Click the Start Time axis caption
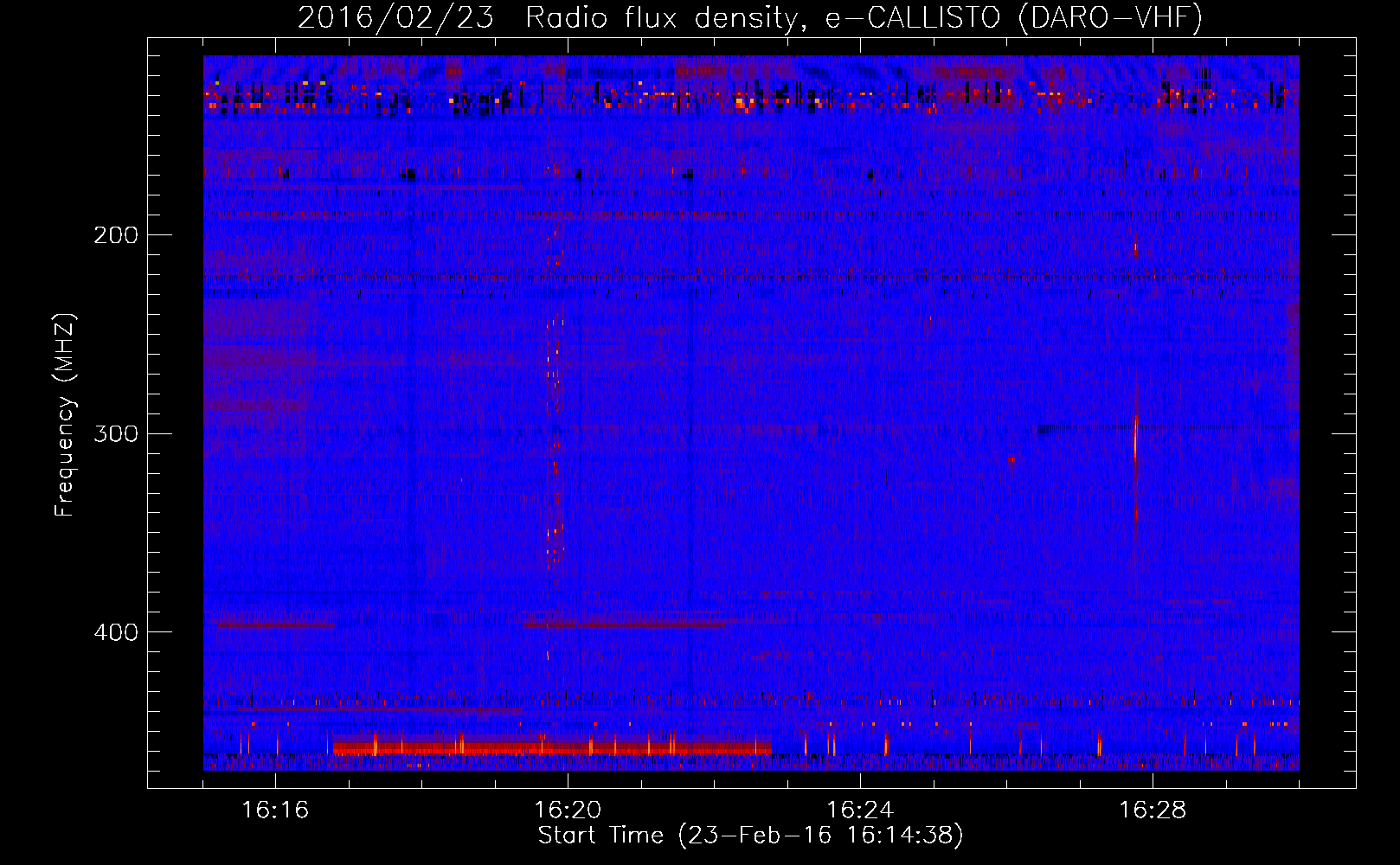This screenshot has width=1400, height=865. (x=750, y=836)
